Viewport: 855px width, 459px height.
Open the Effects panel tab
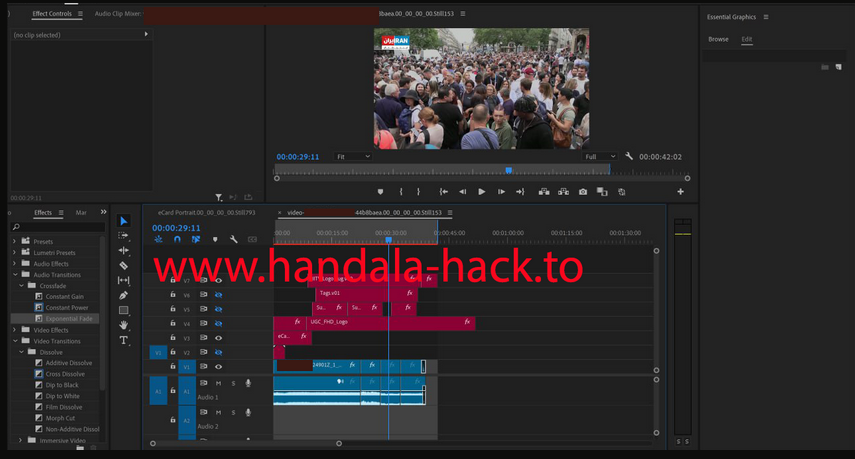tap(43, 213)
